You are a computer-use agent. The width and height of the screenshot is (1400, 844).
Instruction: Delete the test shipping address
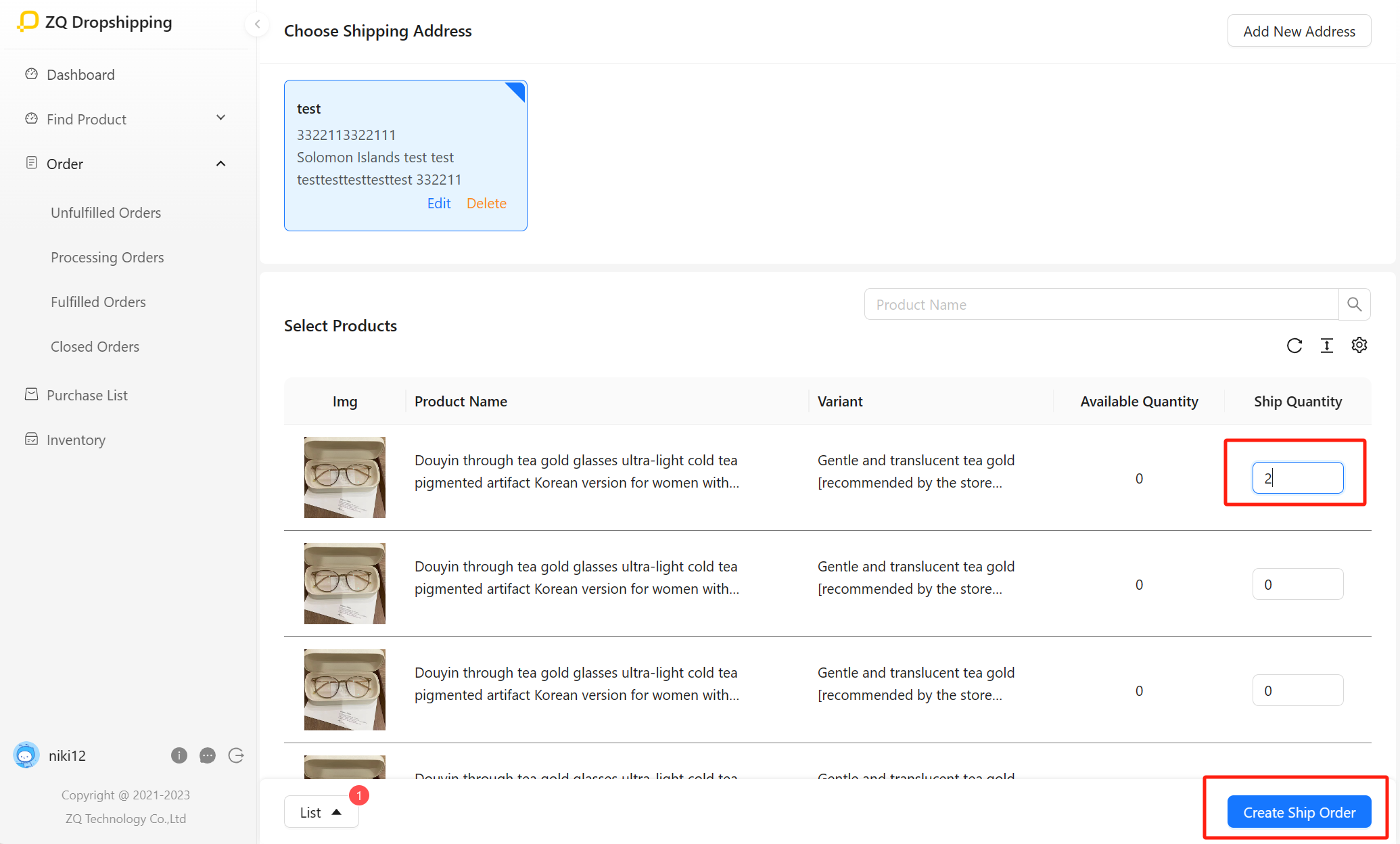coord(486,204)
